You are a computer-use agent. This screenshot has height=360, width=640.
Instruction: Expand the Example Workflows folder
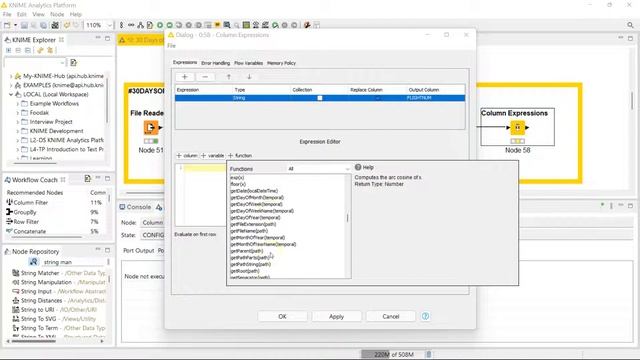coord(18,104)
